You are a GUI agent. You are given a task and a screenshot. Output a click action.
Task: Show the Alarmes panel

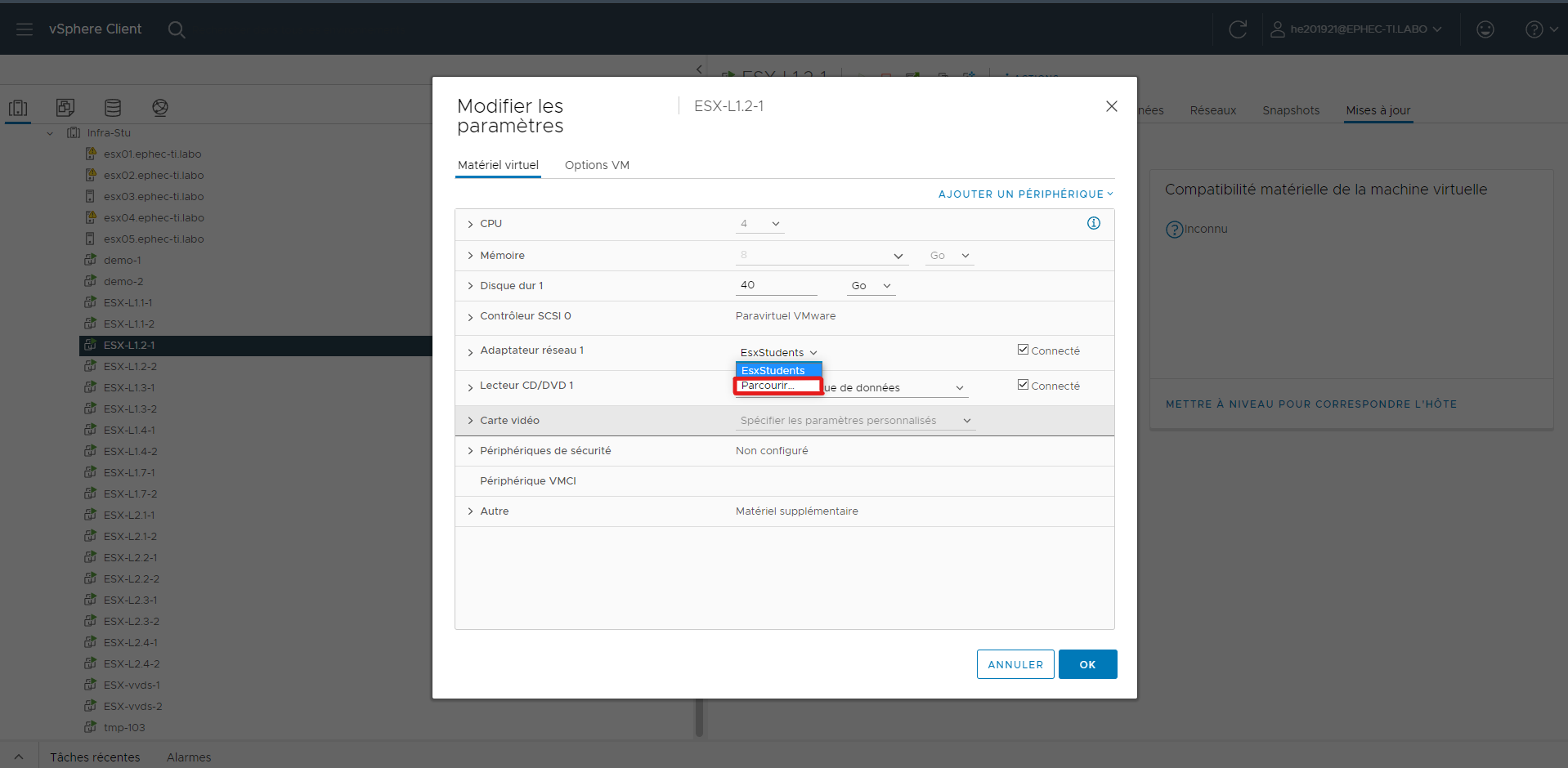tap(189, 757)
